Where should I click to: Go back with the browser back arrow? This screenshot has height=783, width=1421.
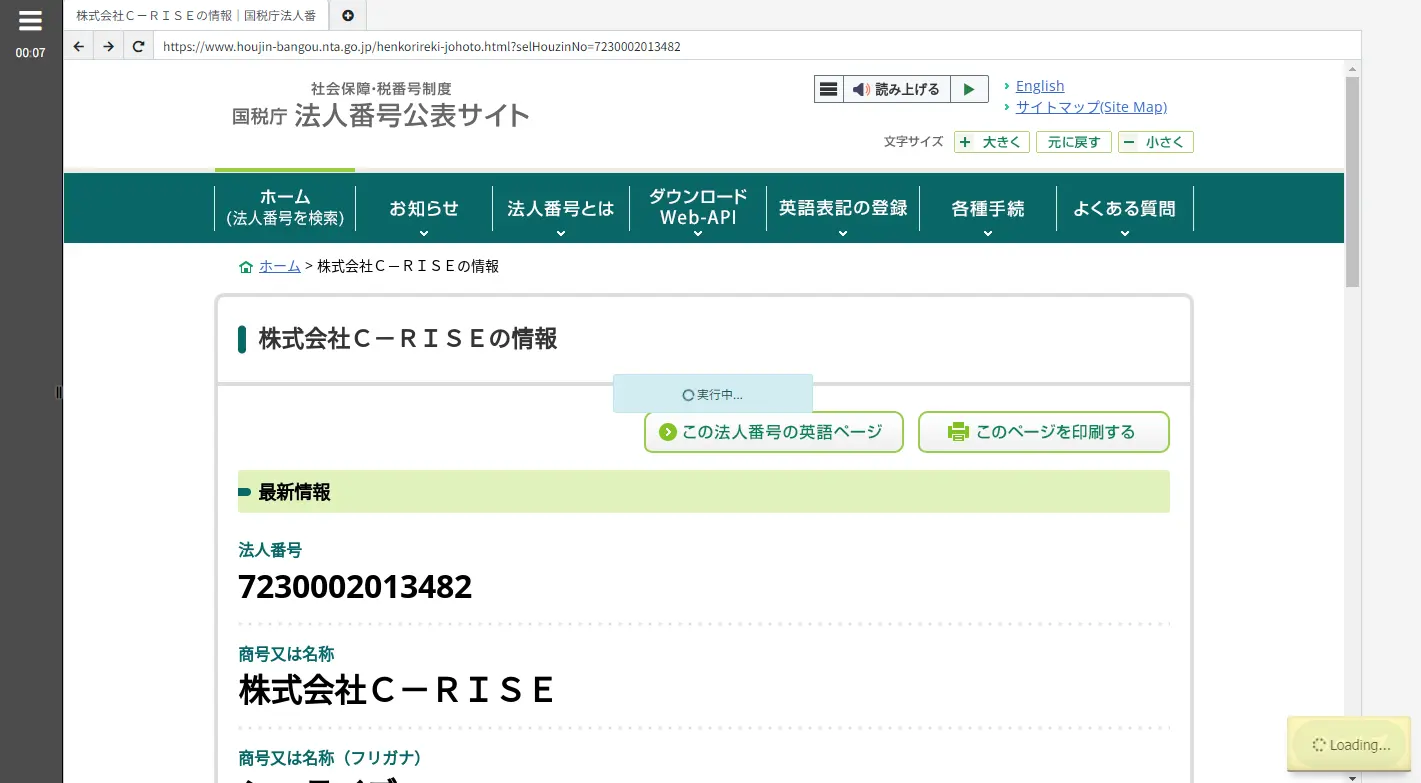[79, 46]
